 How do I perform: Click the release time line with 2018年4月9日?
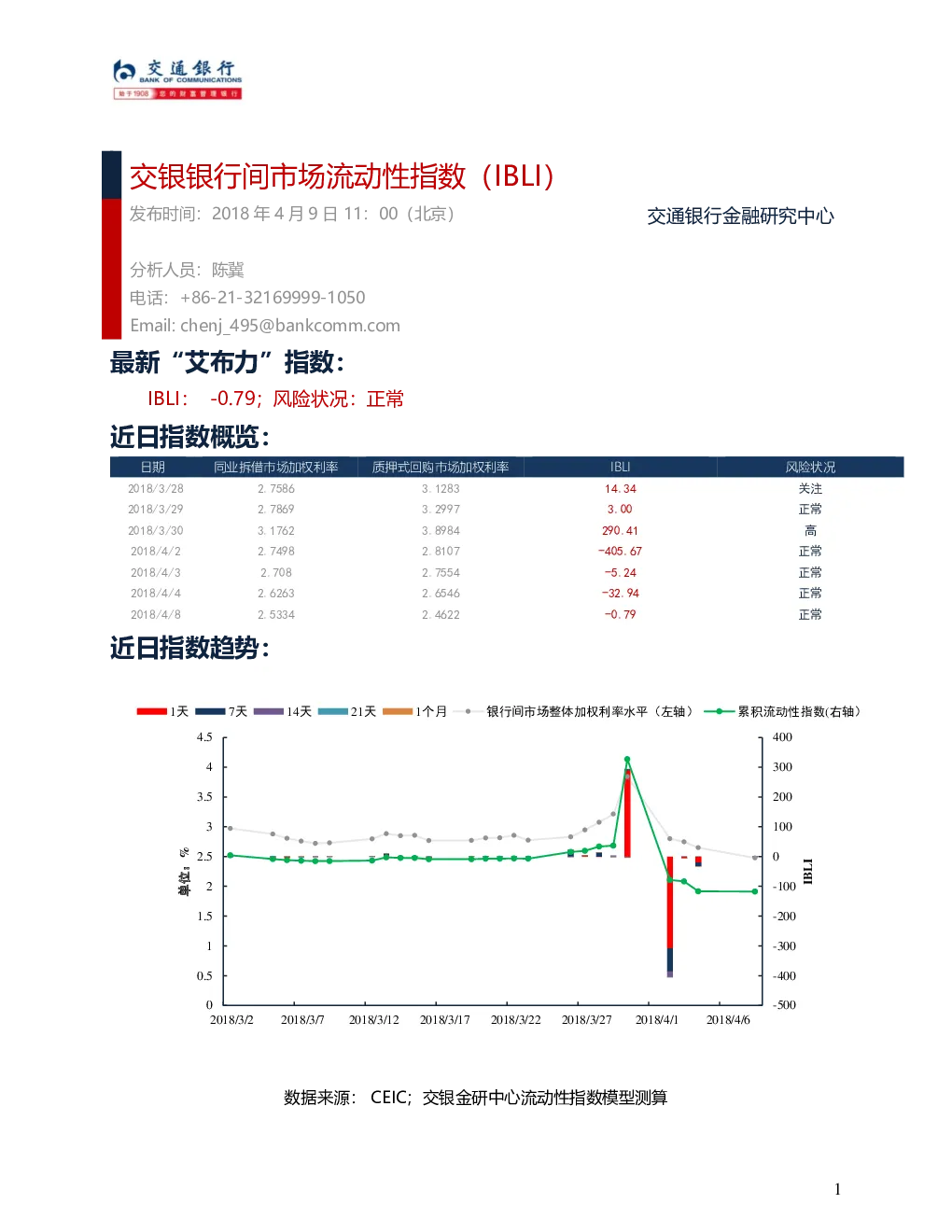tap(292, 214)
